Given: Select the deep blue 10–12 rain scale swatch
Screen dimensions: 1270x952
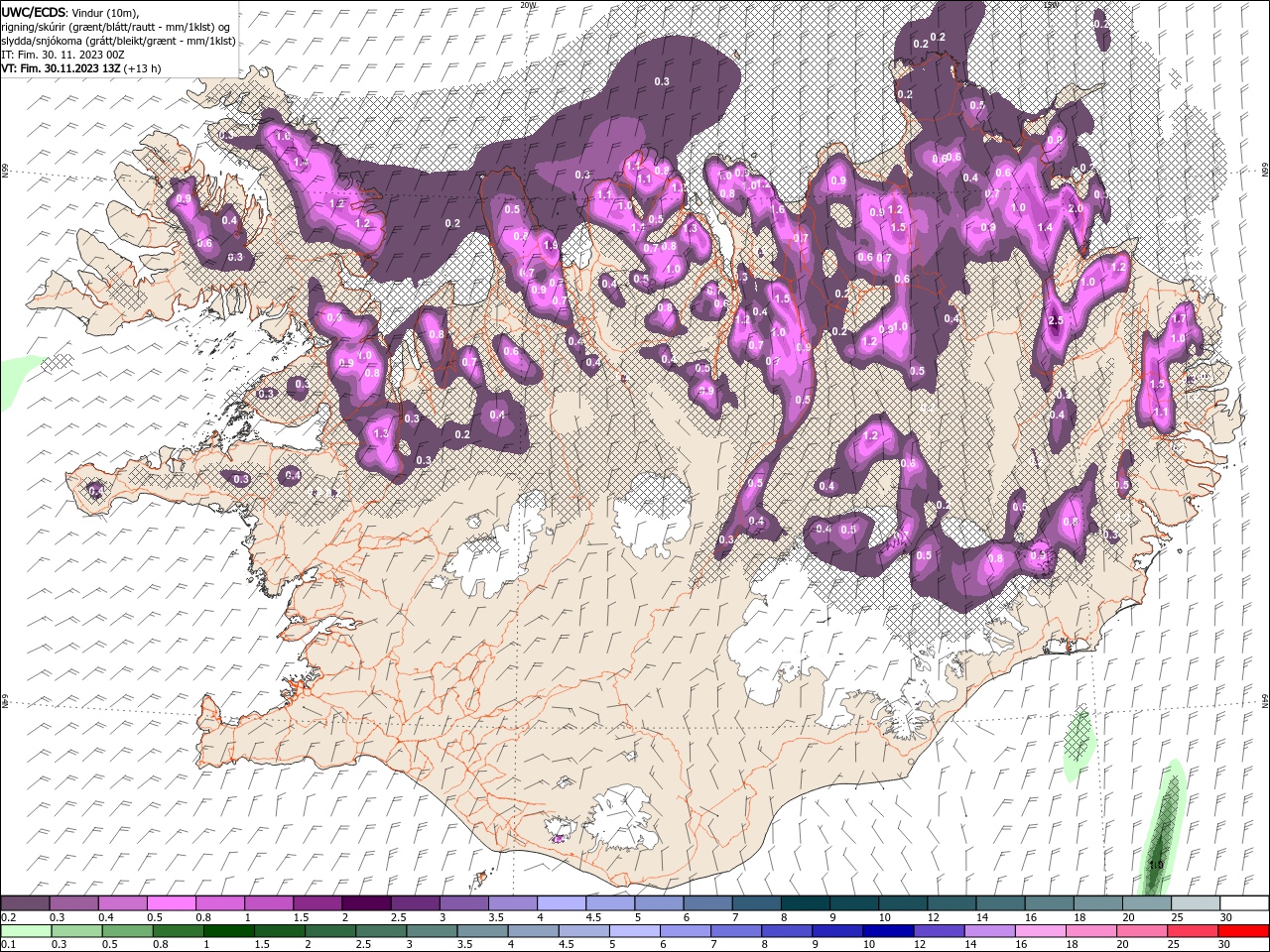Looking at the screenshot, I should (888, 931).
